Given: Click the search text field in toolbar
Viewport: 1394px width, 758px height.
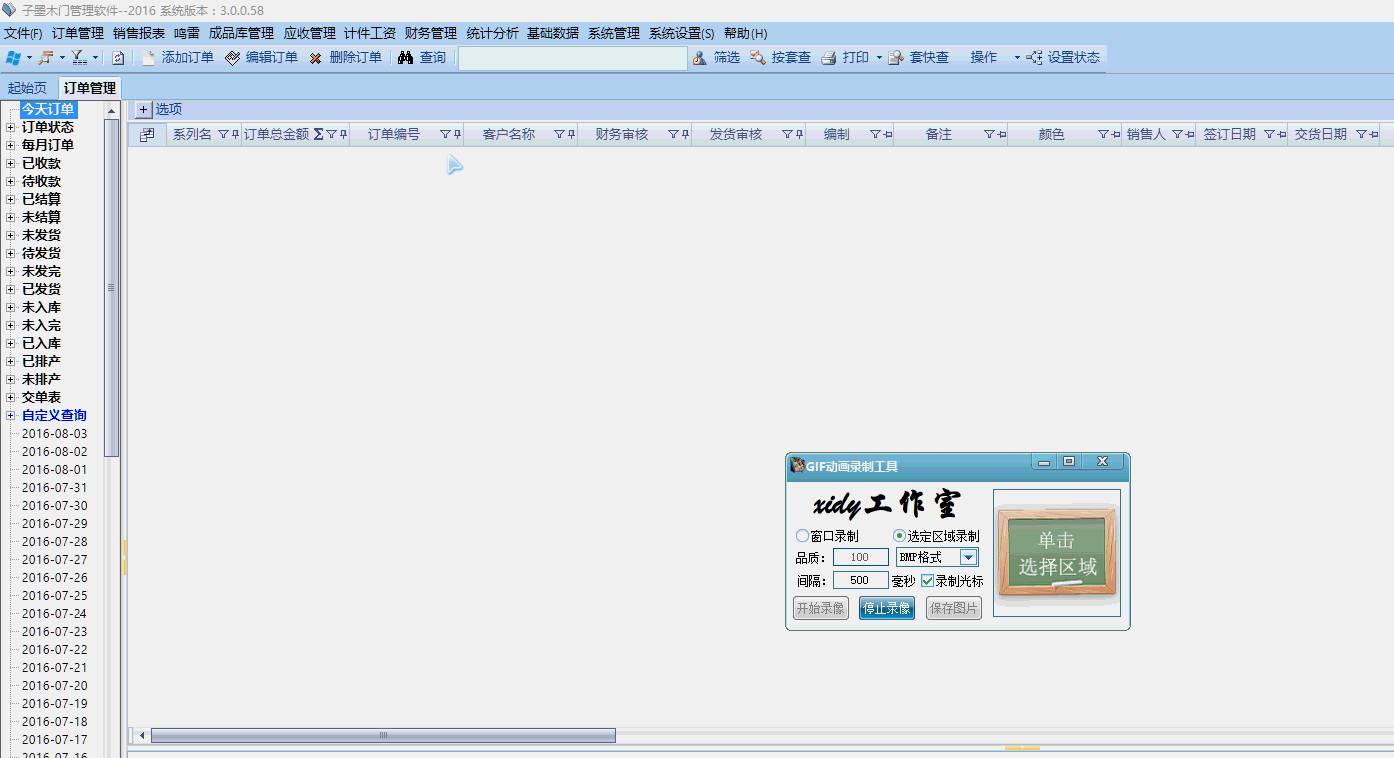Looking at the screenshot, I should point(573,58).
